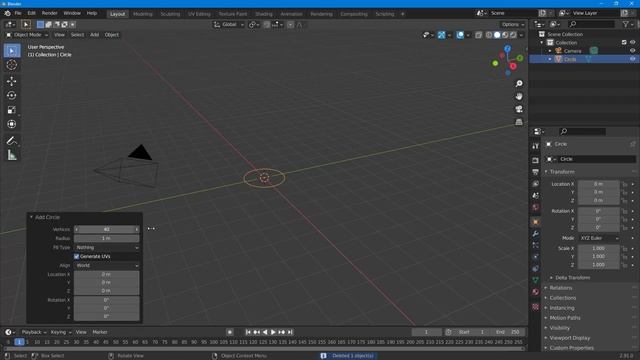Open the File menu
Image resolution: width=640 pixels, height=360 pixels.
coord(18,13)
